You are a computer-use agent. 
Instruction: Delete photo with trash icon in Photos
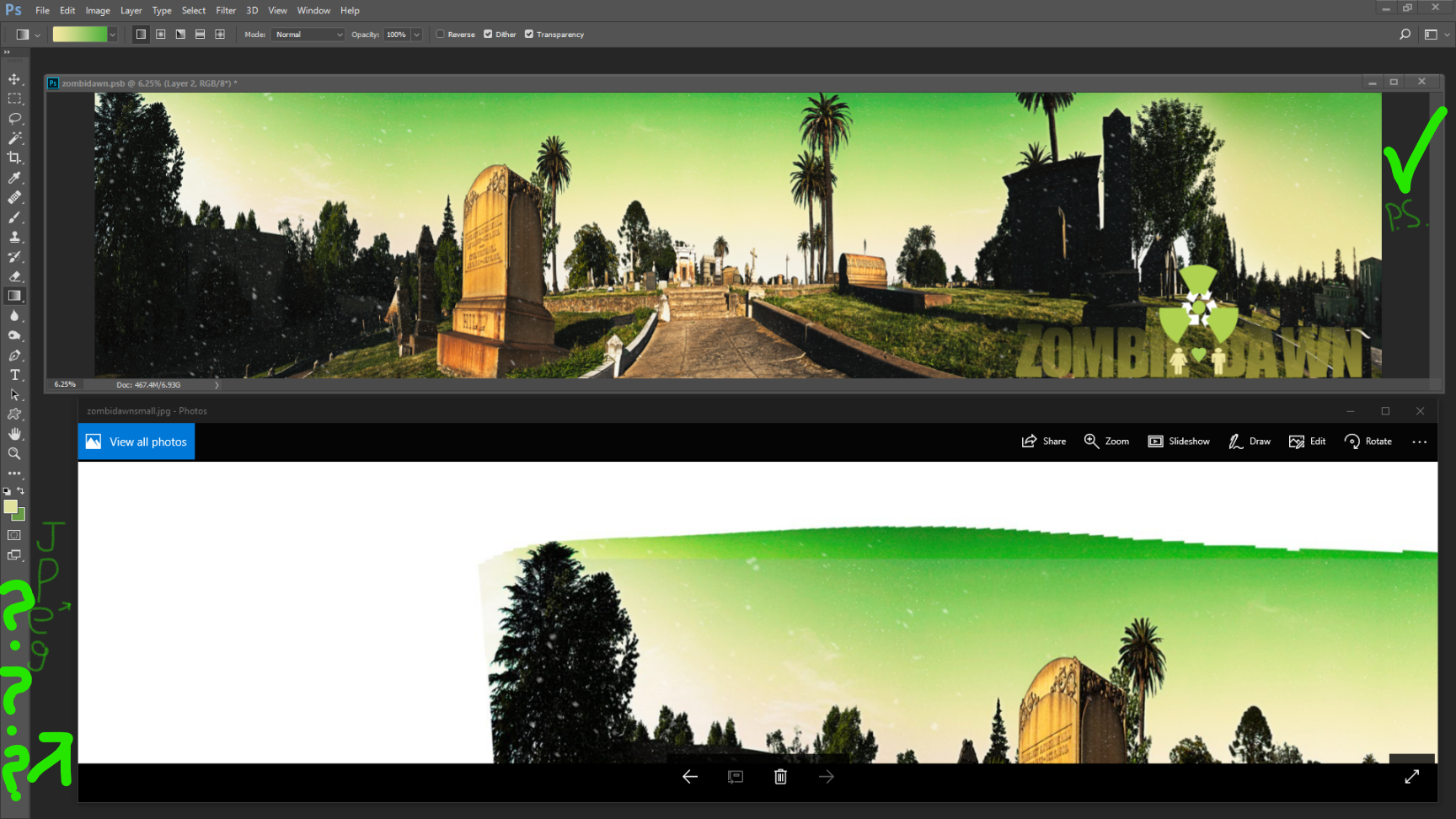click(x=780, y=777)
